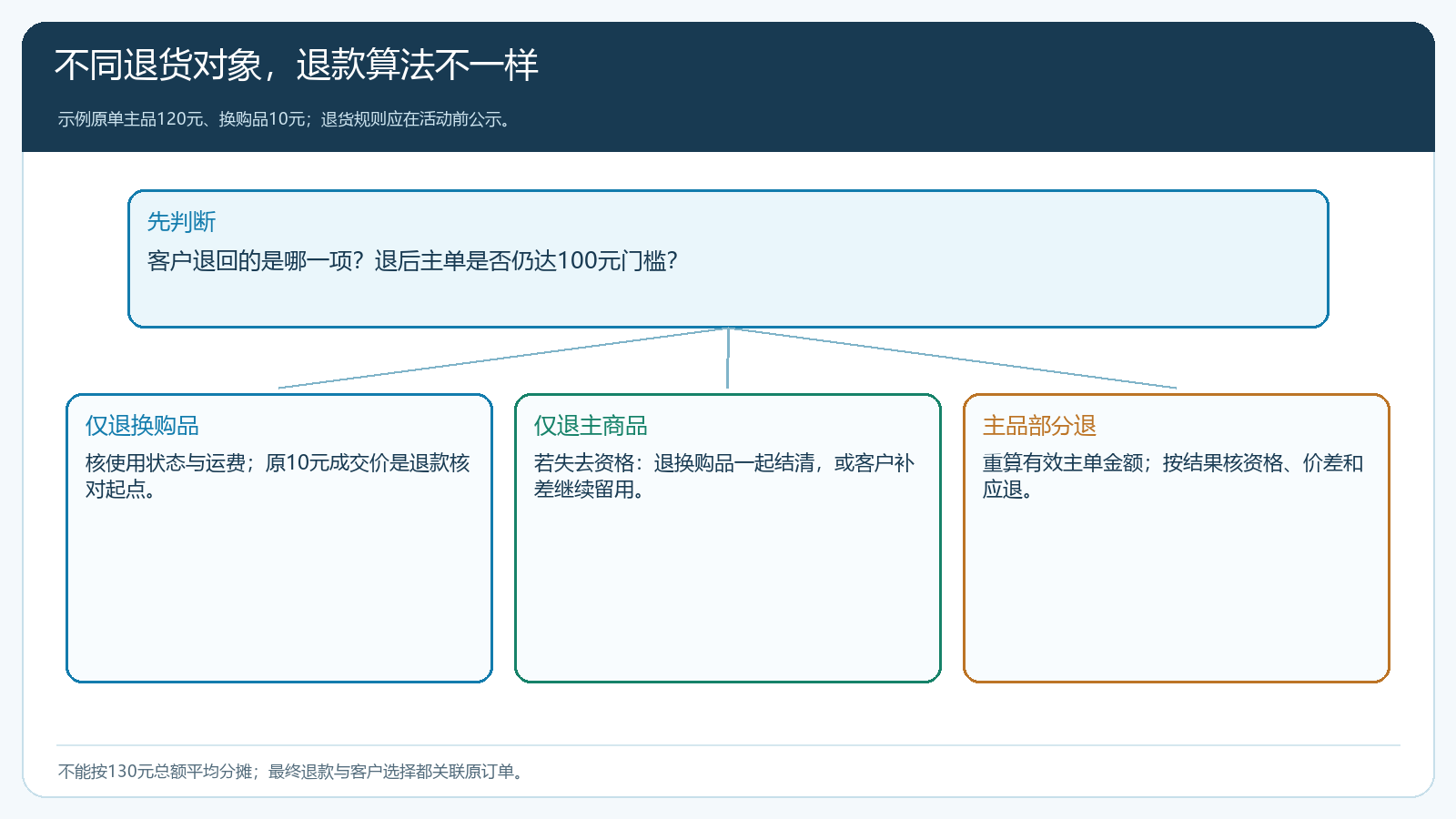Click the 主品部分退 card heading
The height and width of the screenshot is (819, 1456).
coord(1039,425)
